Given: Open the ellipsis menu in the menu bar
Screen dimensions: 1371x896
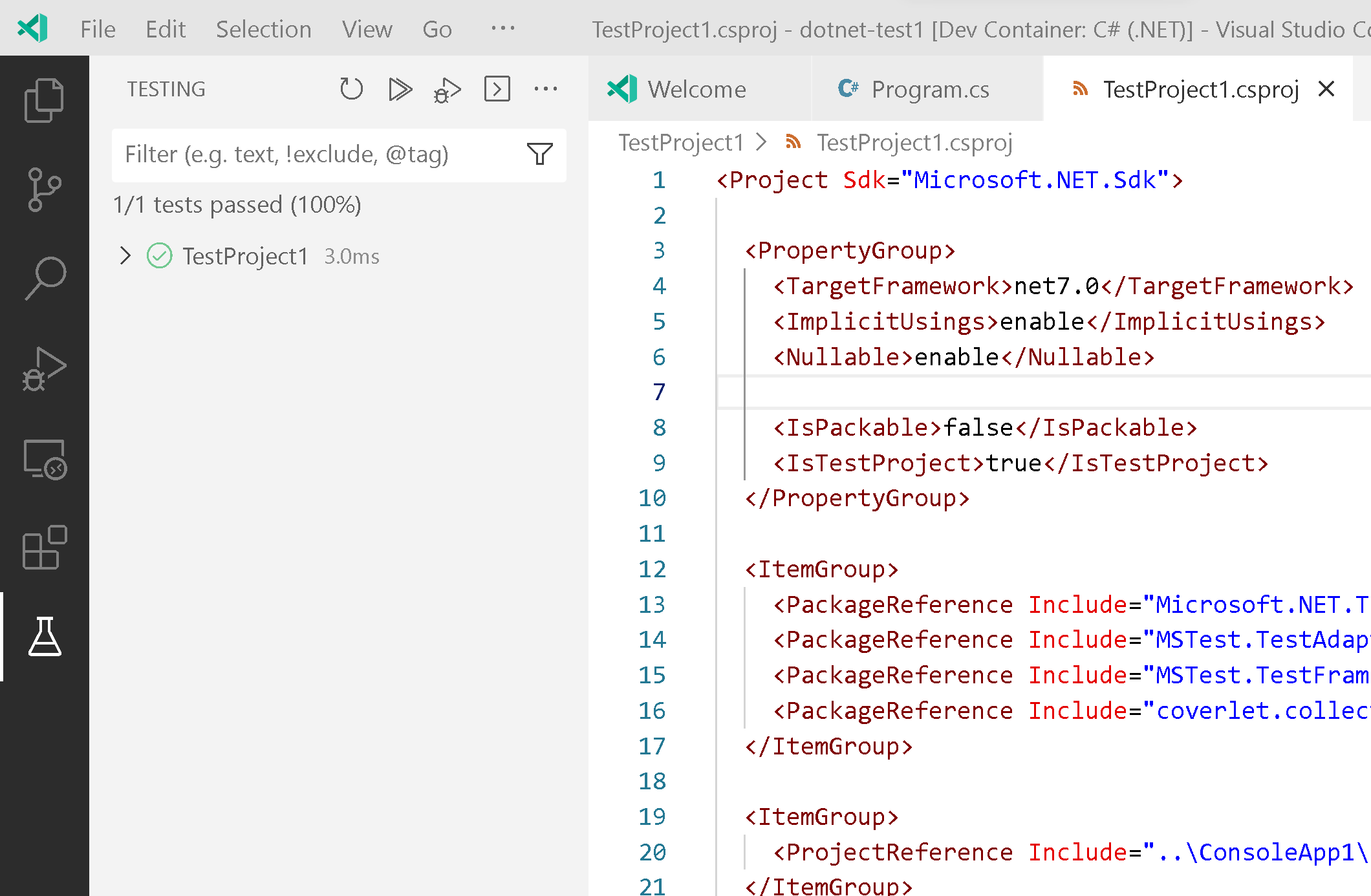Looking at the screenshot, I should 502,29.
